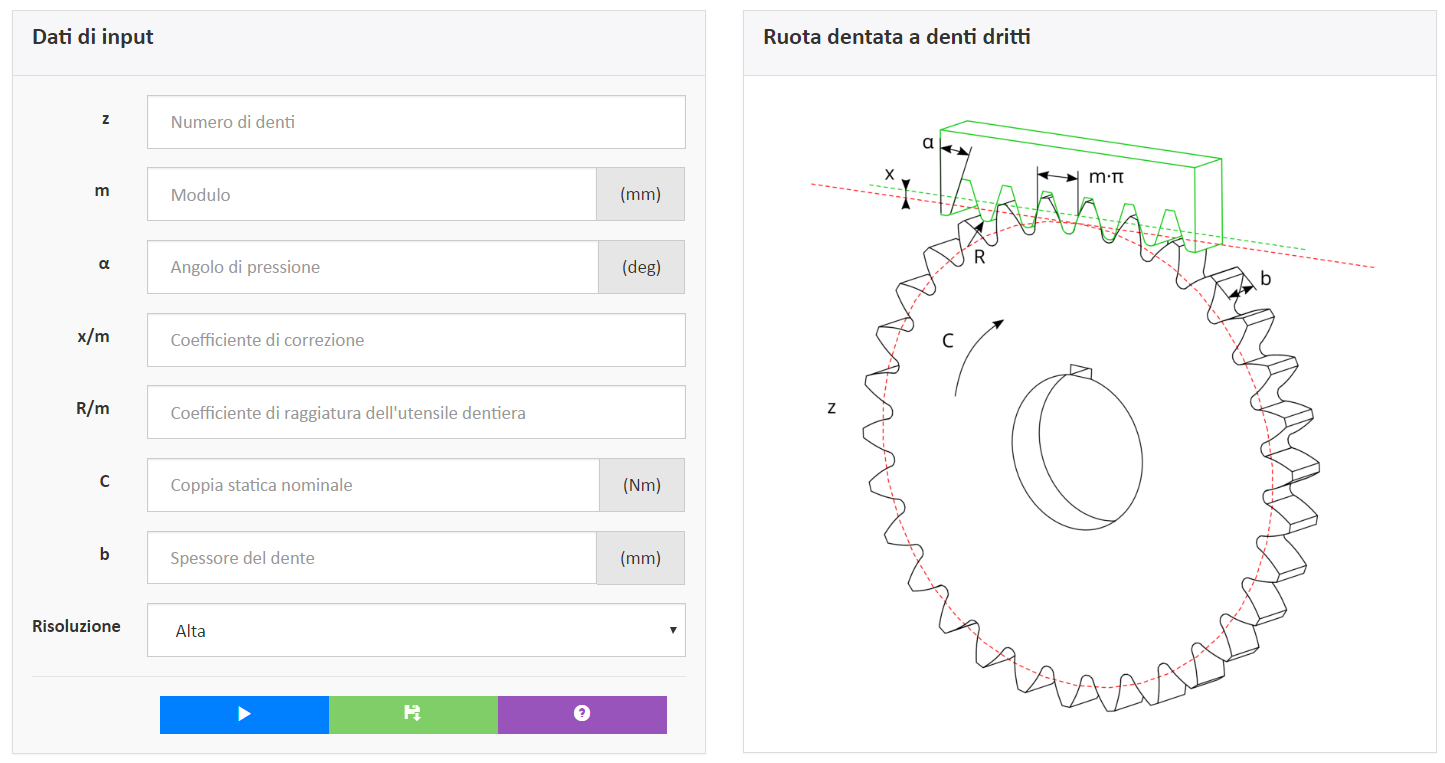Click the purple help question-mark button
Screen dimensions: 1445x763
pos(582,714)
